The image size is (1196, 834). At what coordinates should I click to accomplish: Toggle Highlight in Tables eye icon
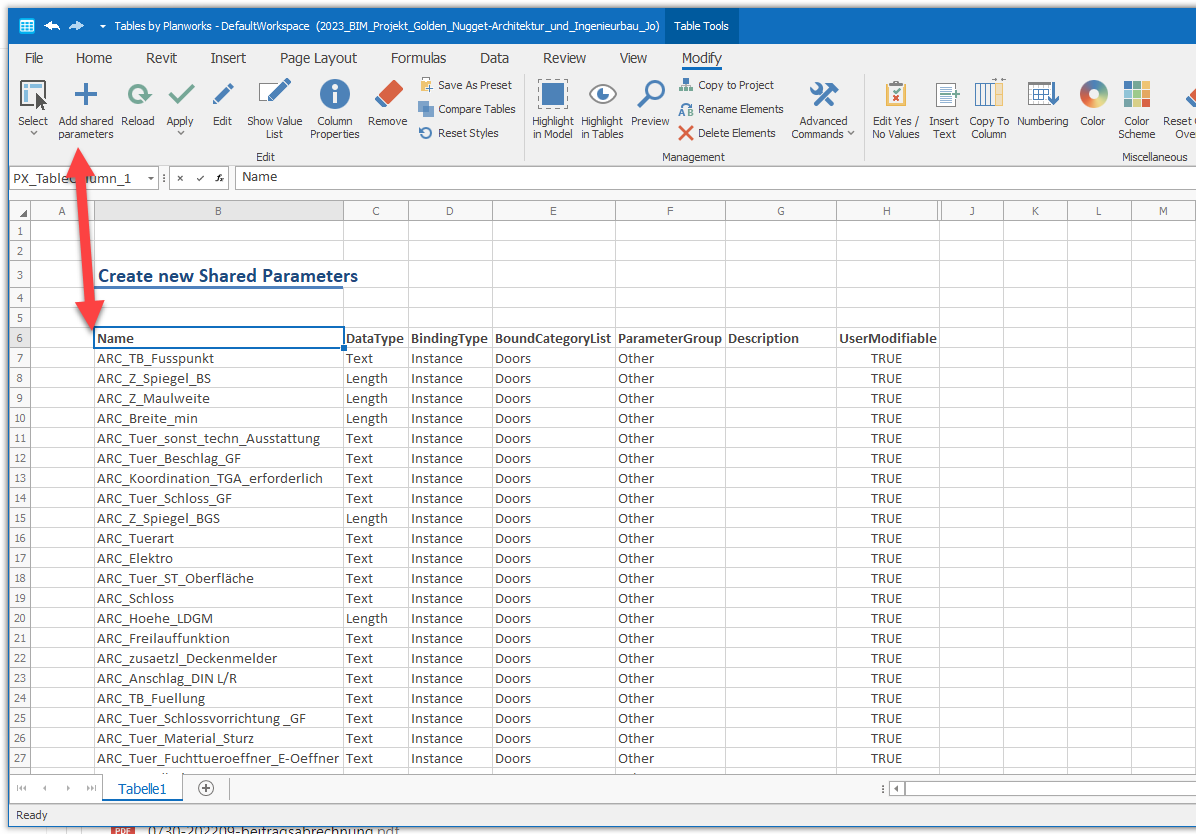pos(602,96)
